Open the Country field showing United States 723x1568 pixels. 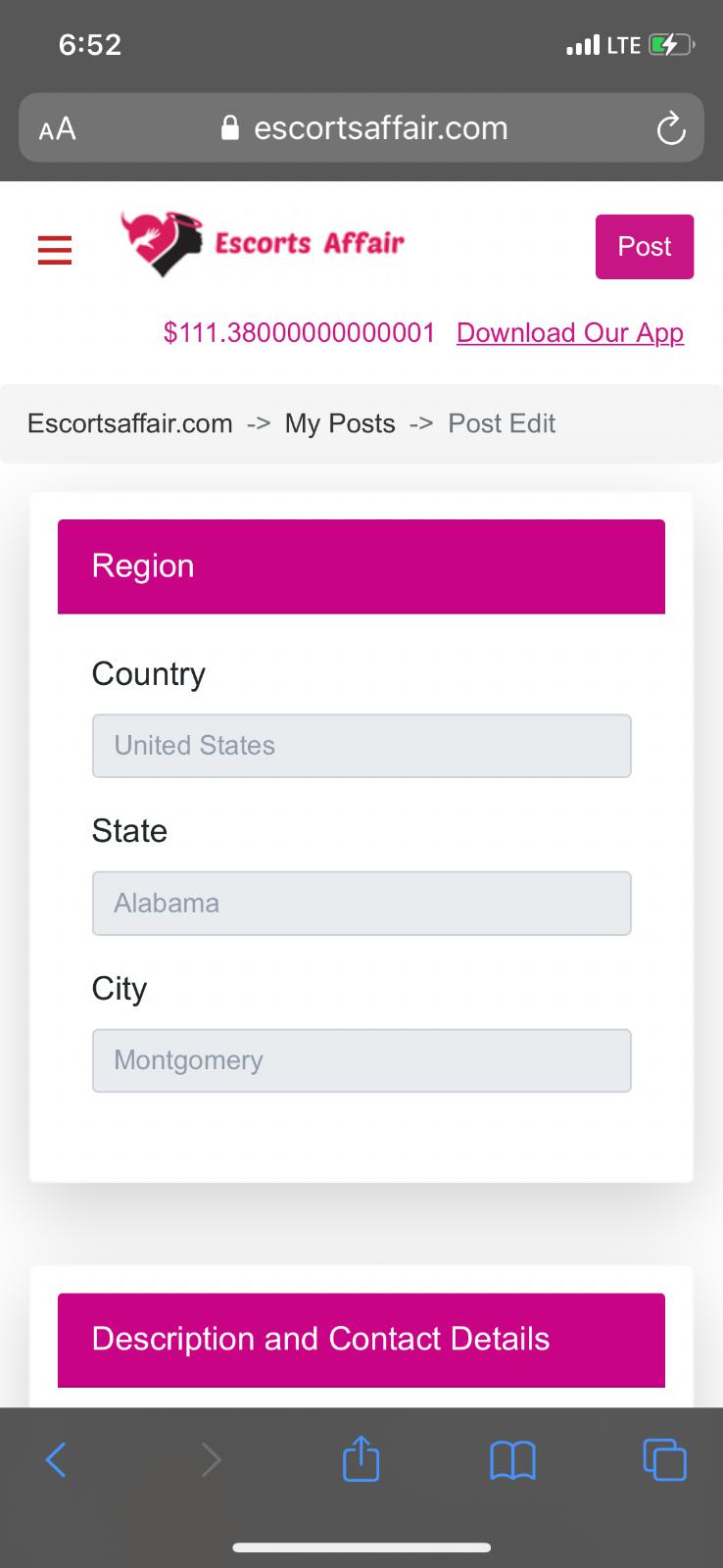point(361,746)
